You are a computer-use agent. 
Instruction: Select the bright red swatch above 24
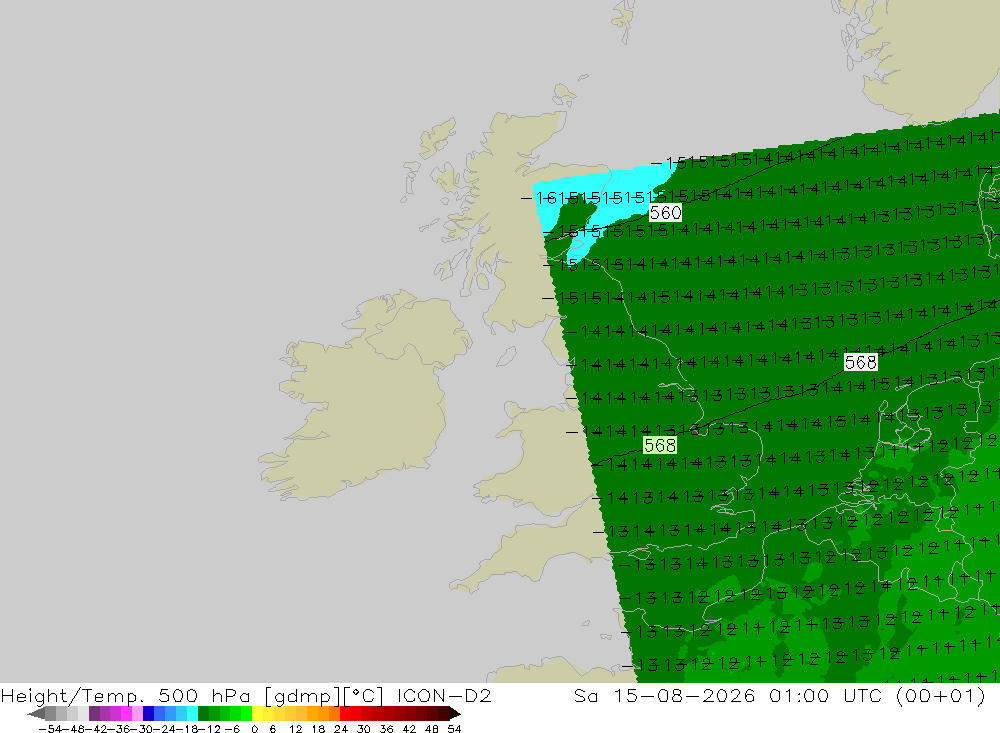[345, 714]
